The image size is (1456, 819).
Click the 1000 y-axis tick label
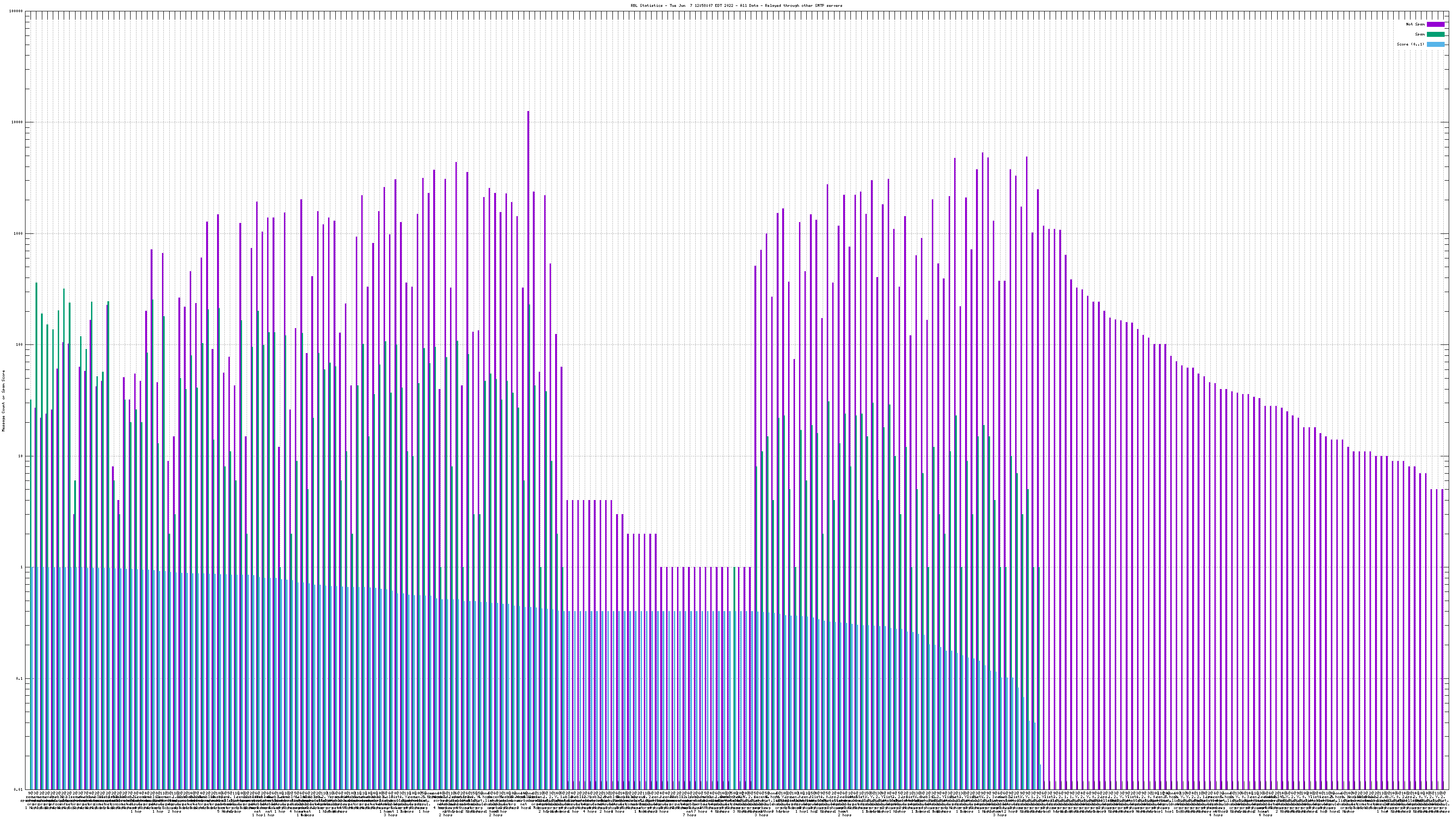tap(19, 234)
